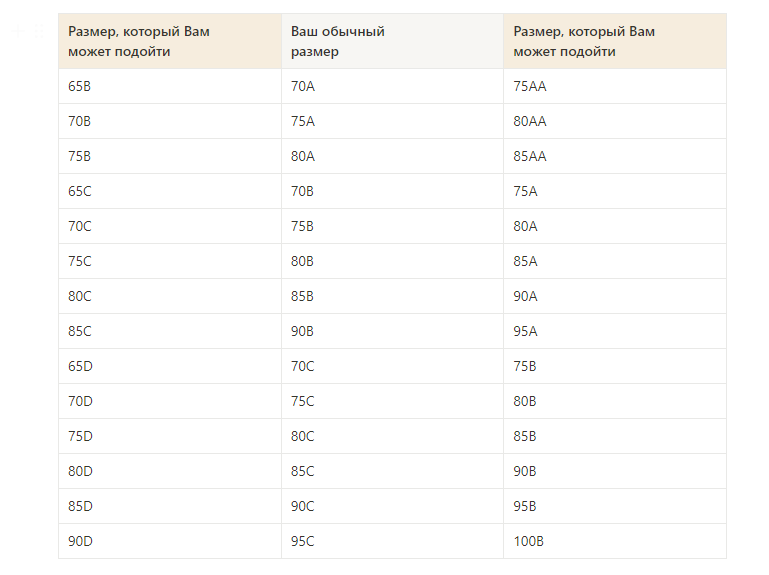Select the 85AA table cell
The image size is (769, 575).
pyautogui.click(x=615, y=156)
